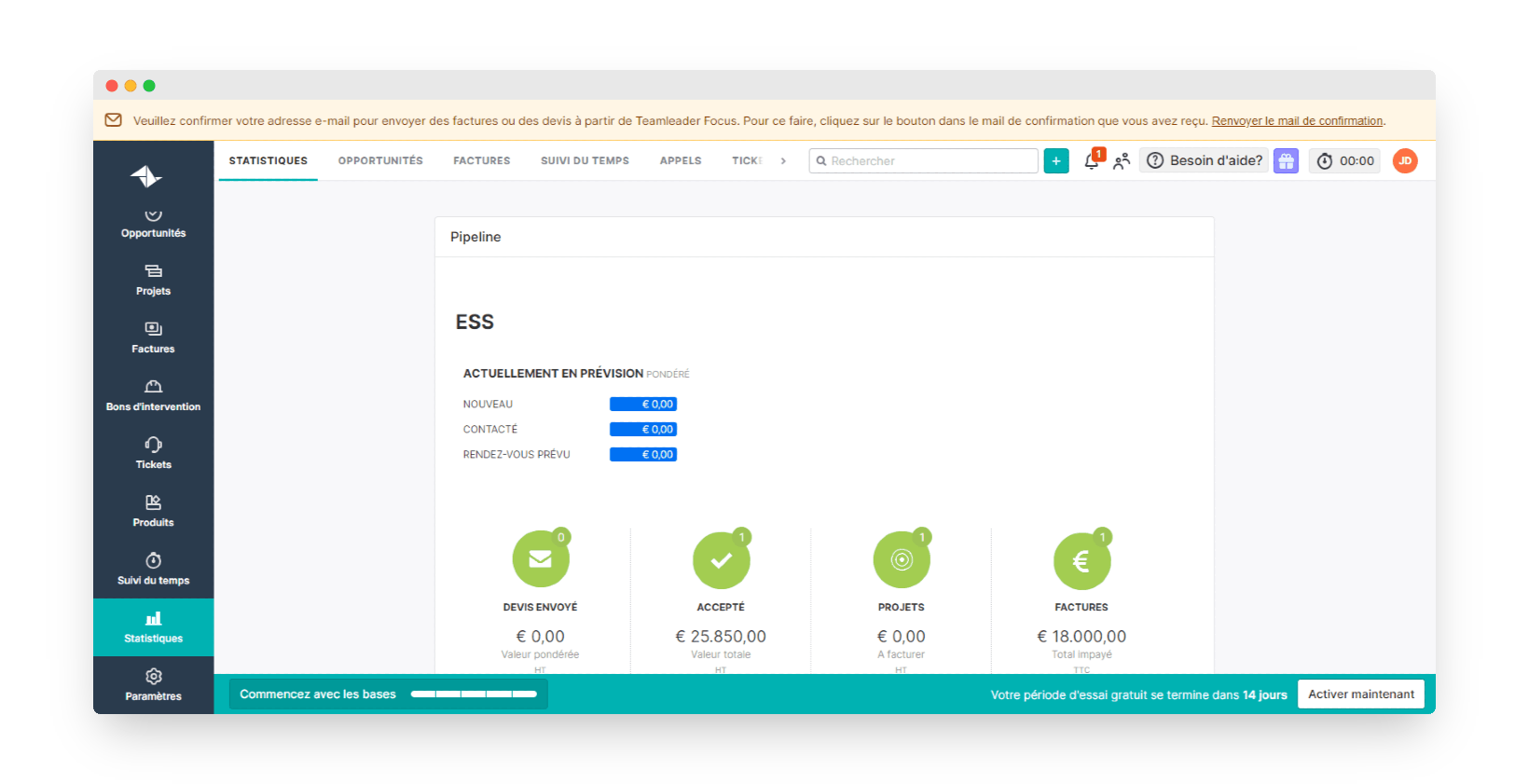The height and width of the screenshot is (784, 1529).
Task: Open Suivi du temps in the sidebar
Action: coord(153,569)
